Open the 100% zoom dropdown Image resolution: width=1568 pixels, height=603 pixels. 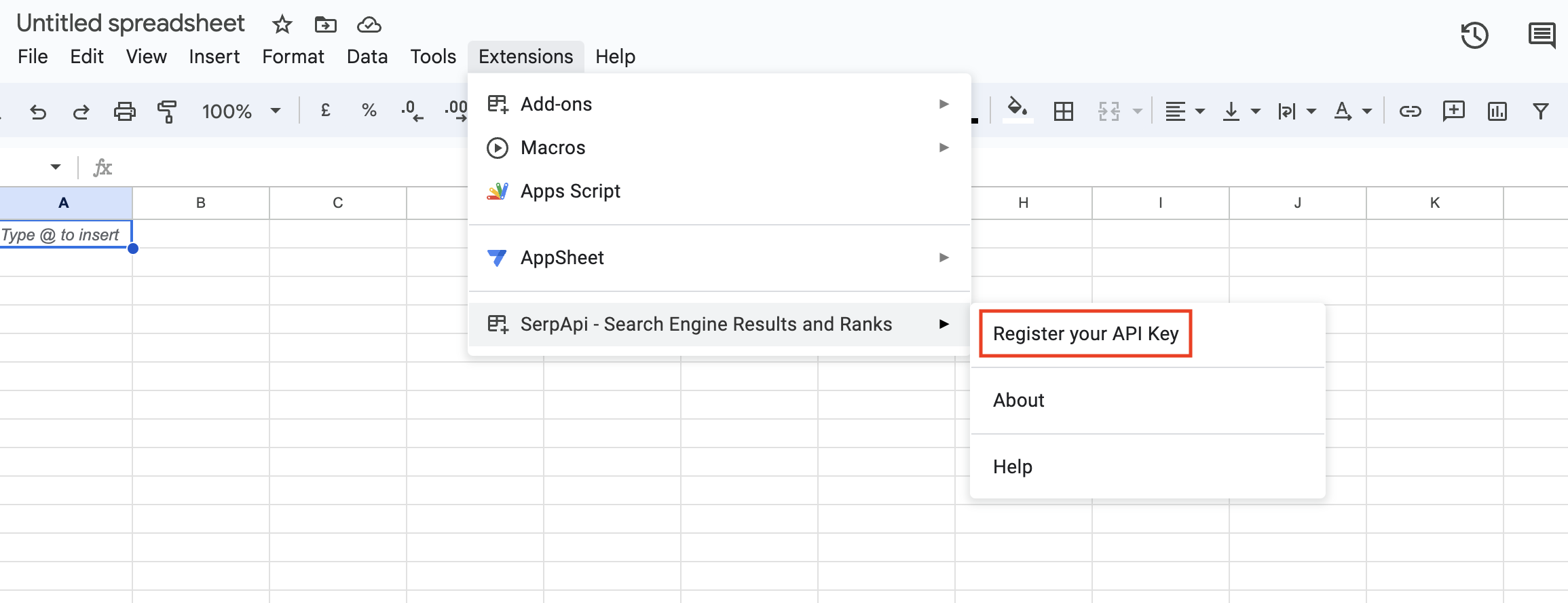tap(240, 111)
